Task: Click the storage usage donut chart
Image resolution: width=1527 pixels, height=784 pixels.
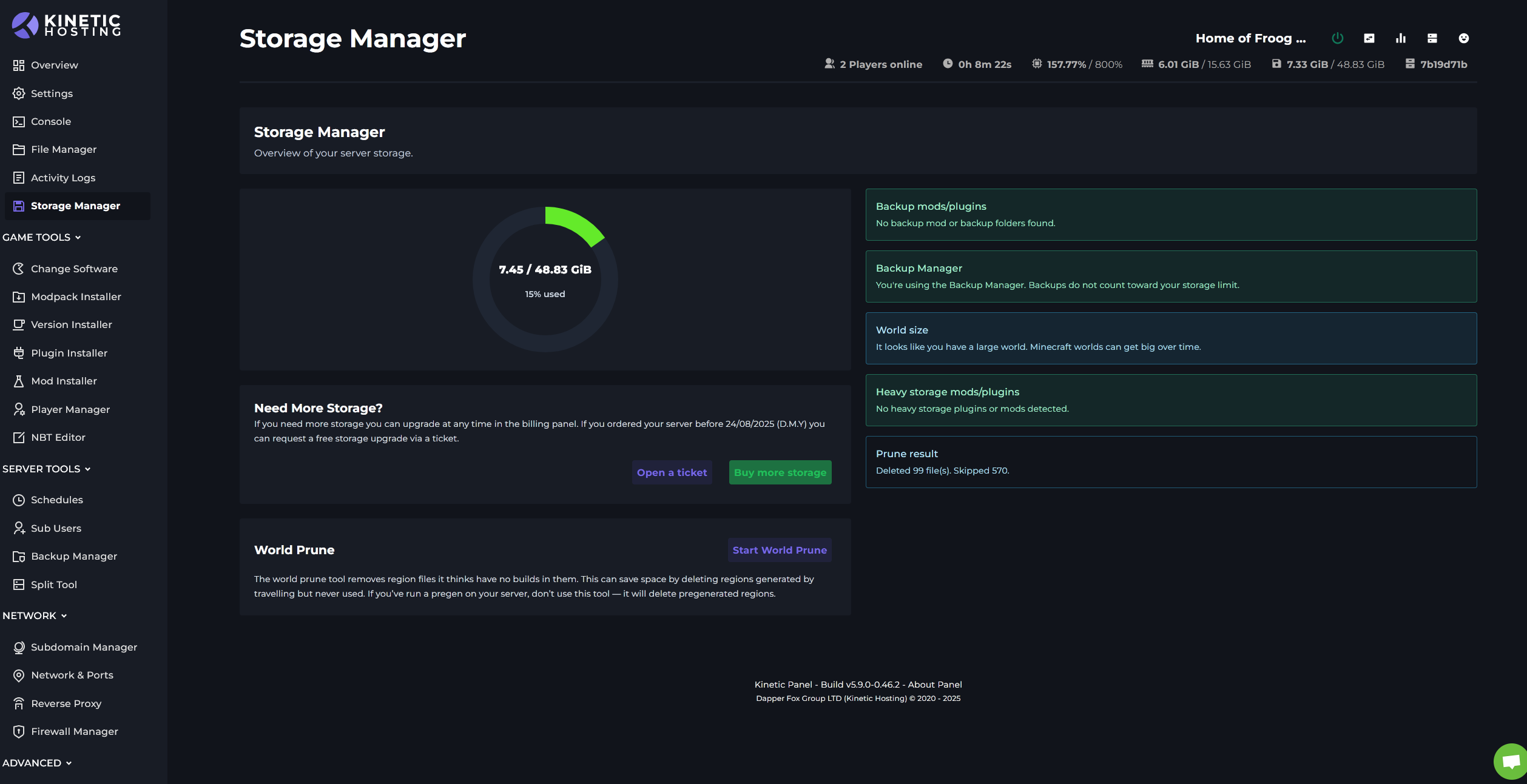Action: [545, 280]
